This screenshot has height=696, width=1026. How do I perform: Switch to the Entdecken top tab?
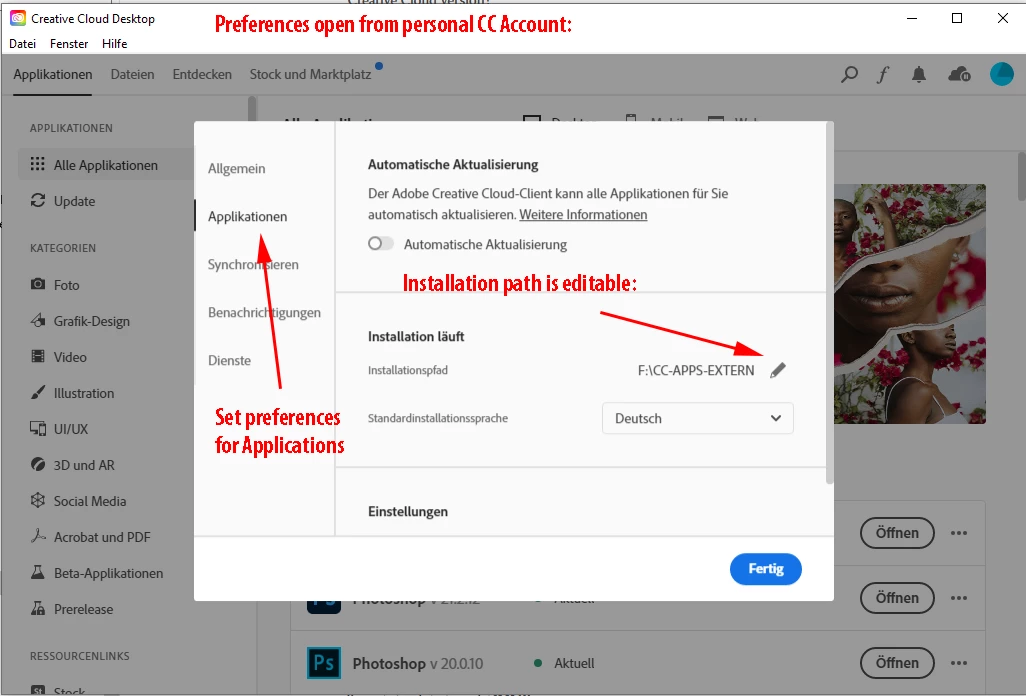(x=202, y=75)
